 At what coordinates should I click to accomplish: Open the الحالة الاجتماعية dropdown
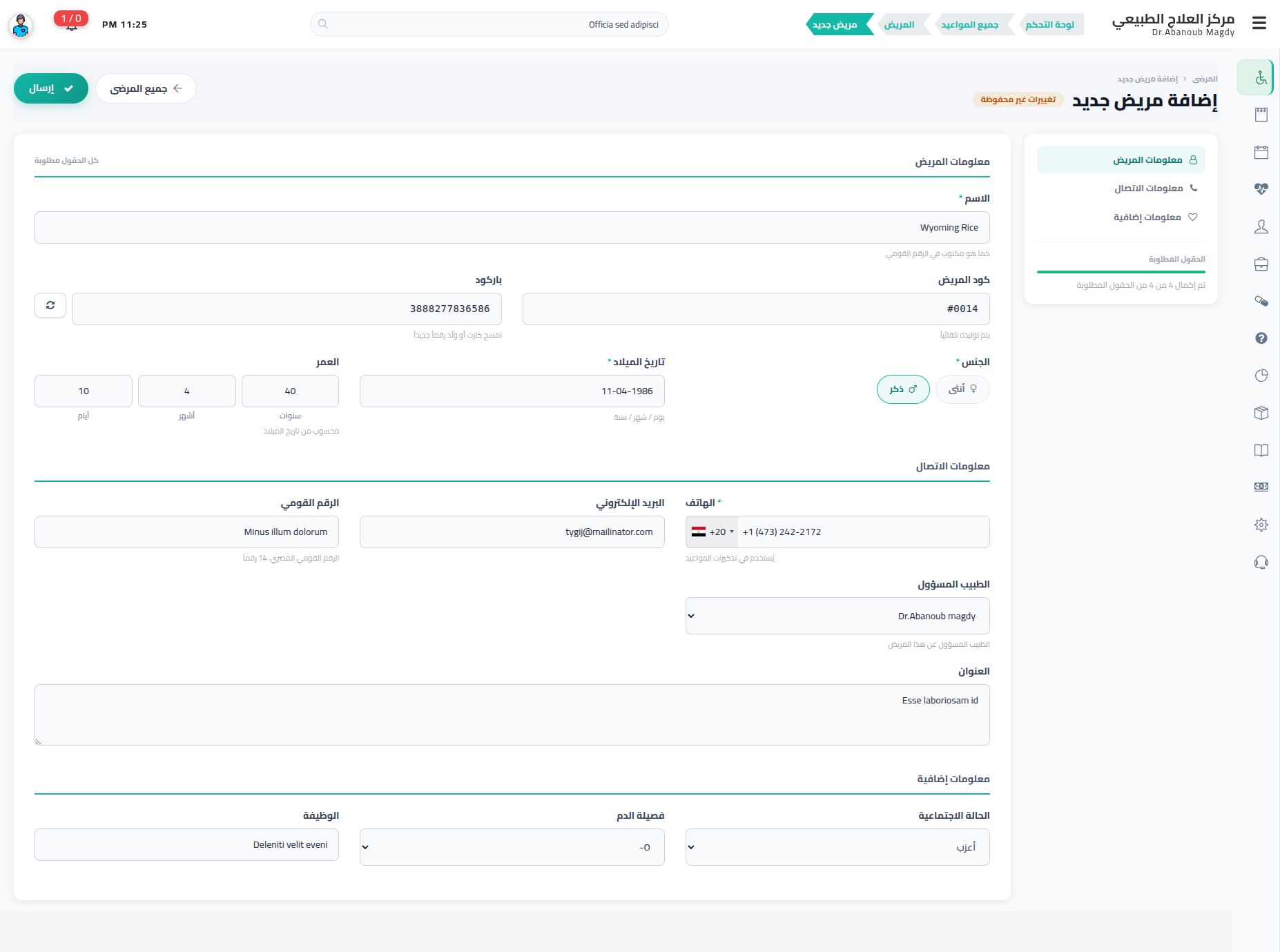[837, 847]
